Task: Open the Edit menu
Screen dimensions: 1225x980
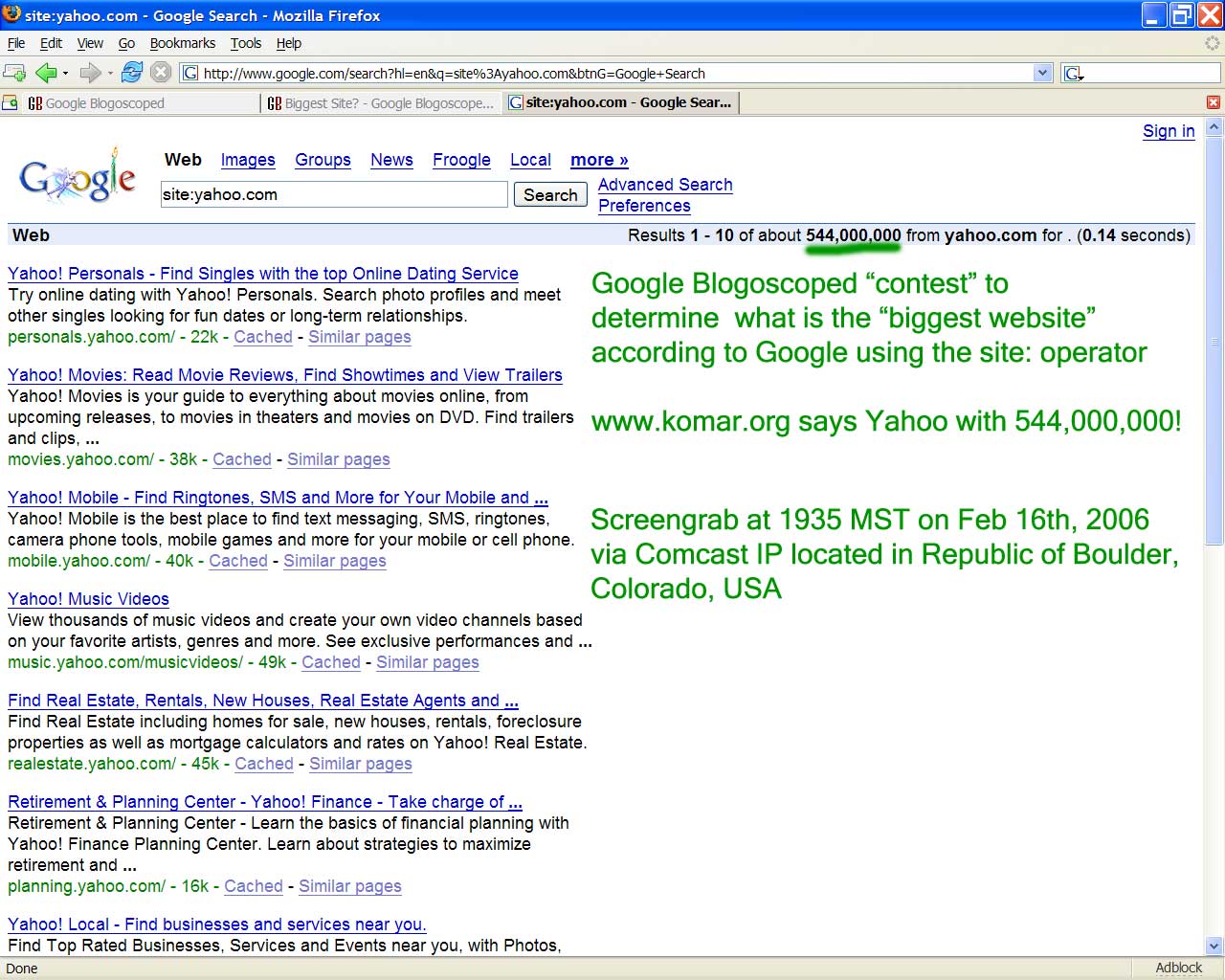Action: pyautogui.click(x=51, y=43)
